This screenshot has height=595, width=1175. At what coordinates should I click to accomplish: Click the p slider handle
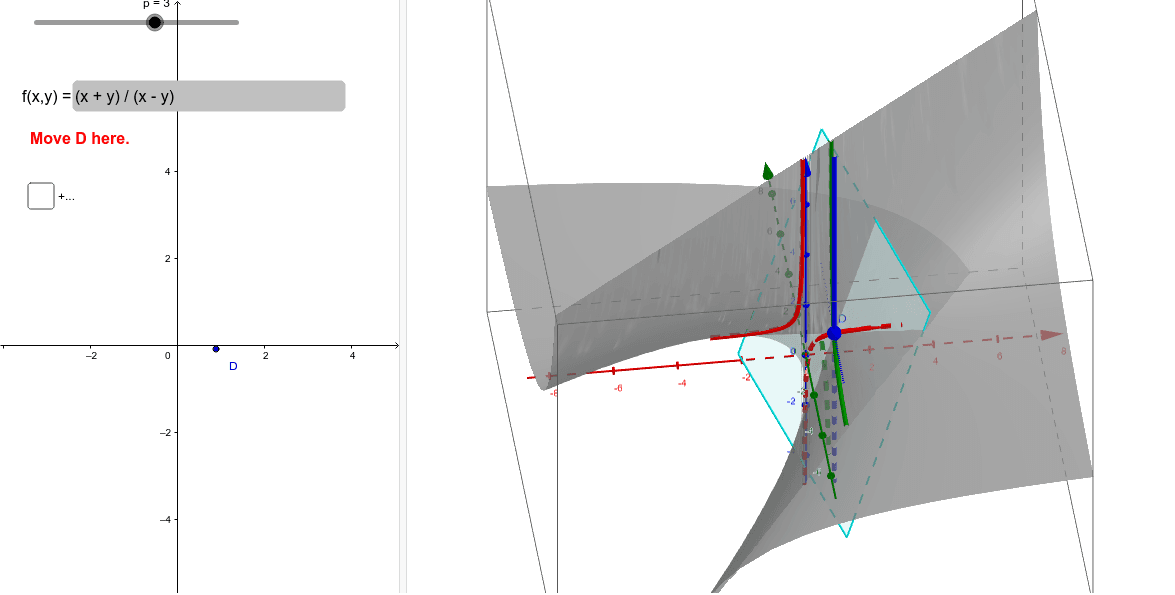point(155,21)
